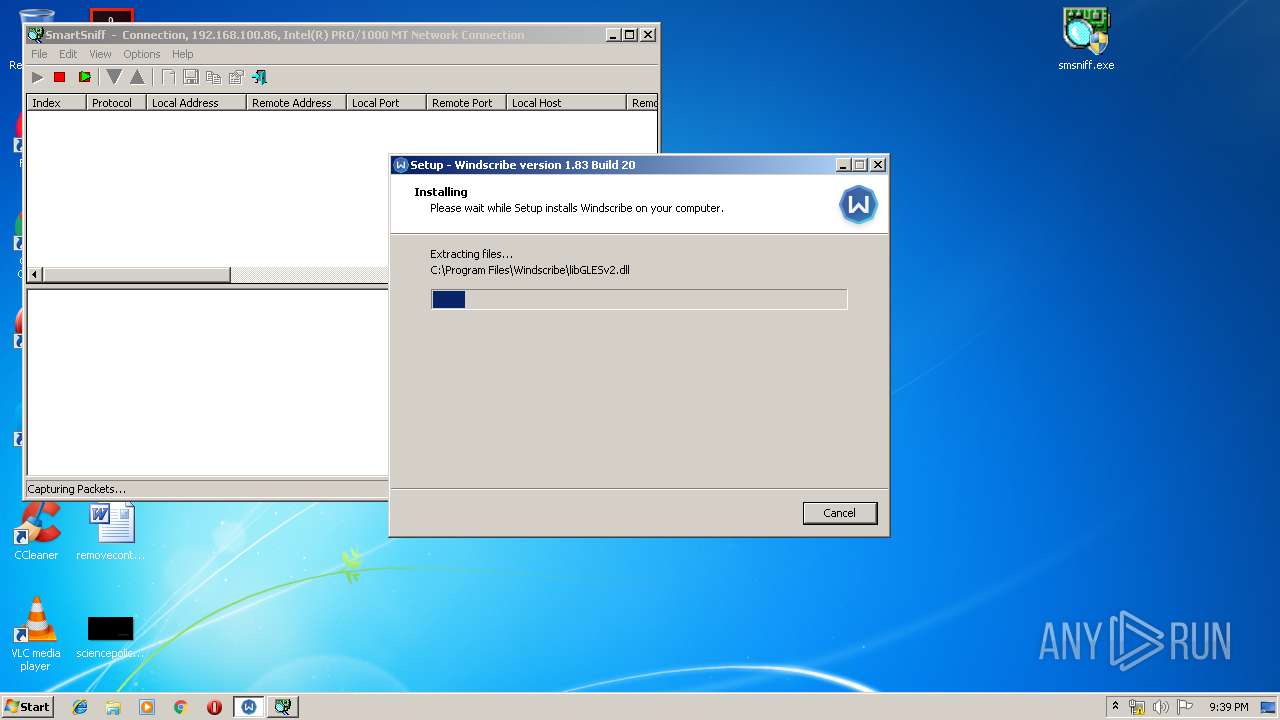The image size is (1280, 720).
Task: Open the CCleaner desktop shortcut
Action: (36, 532)
